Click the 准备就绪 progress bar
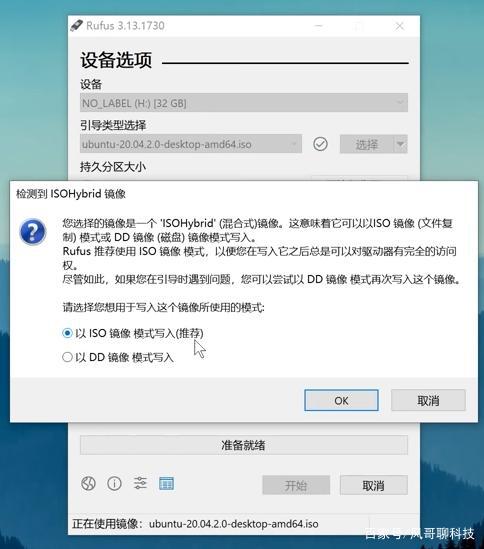 244,445
